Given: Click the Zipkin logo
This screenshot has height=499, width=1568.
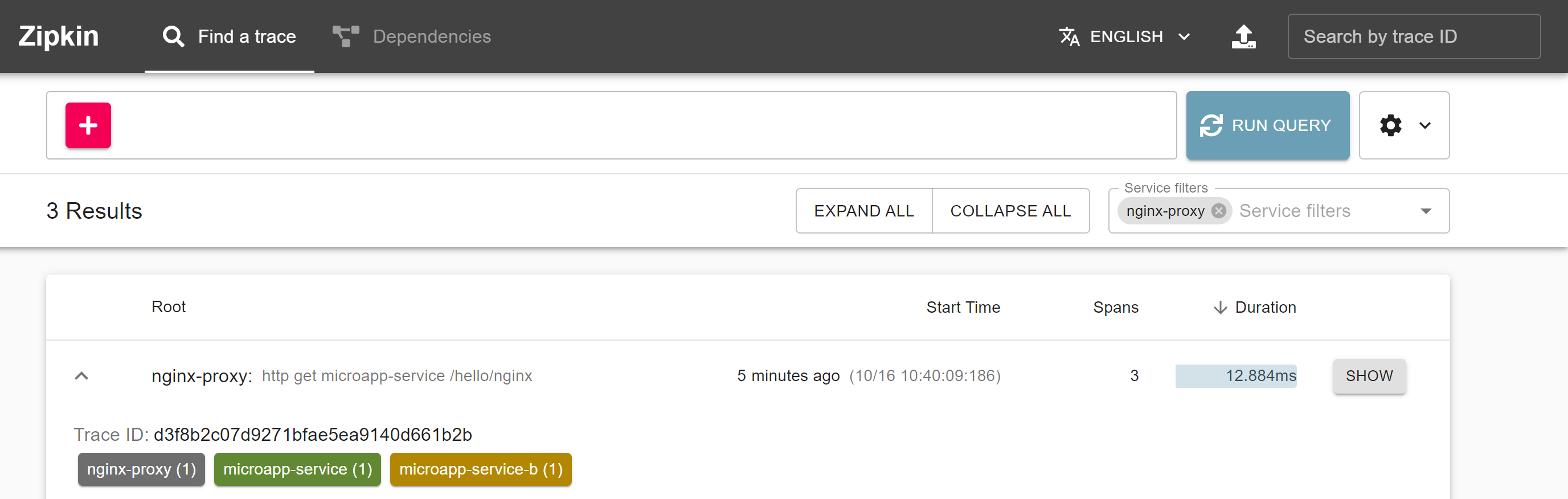Looking at the screenshot, I should click(x=59, y=36).
